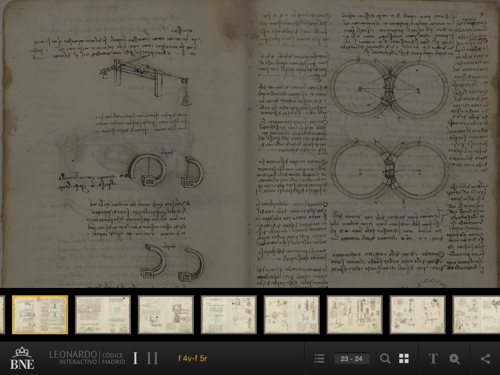Toggle the thumbnail grid view icon

point(404,359)
